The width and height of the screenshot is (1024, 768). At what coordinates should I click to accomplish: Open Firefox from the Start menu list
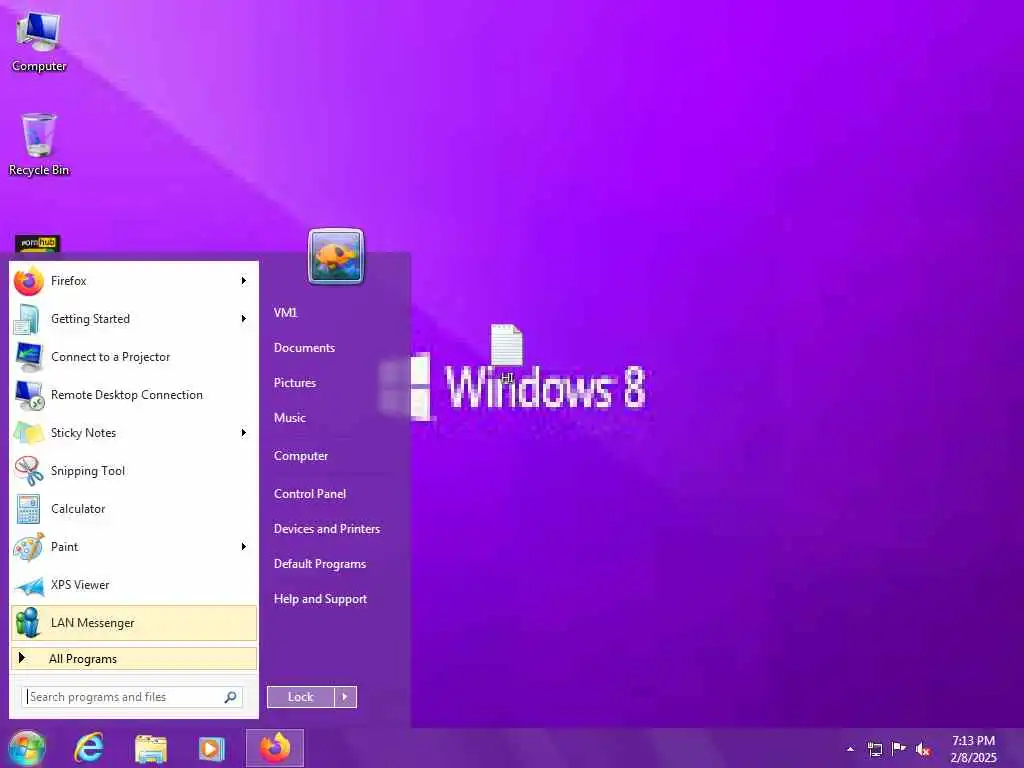(134, 281)
